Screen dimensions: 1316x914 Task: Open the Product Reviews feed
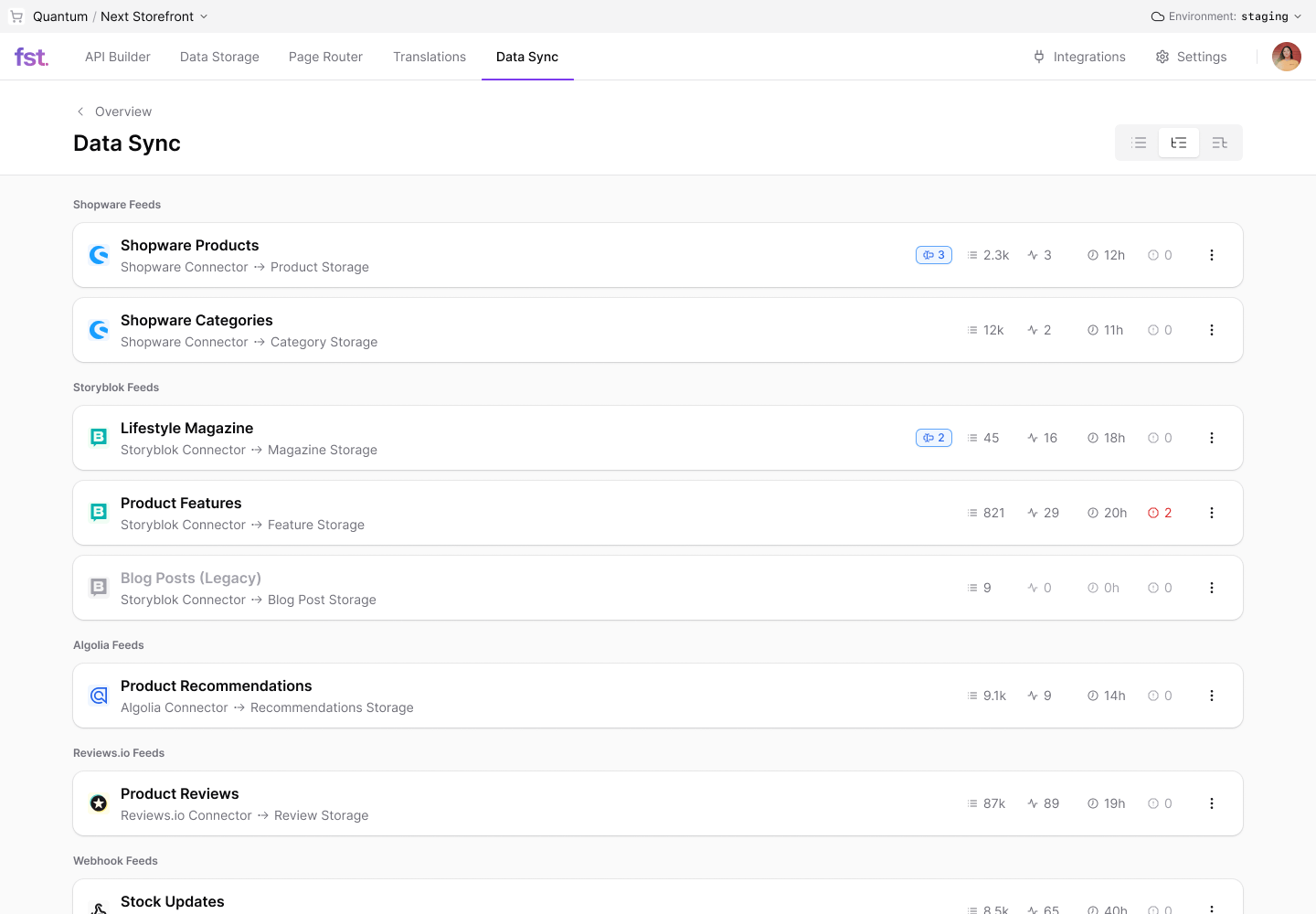658,803
